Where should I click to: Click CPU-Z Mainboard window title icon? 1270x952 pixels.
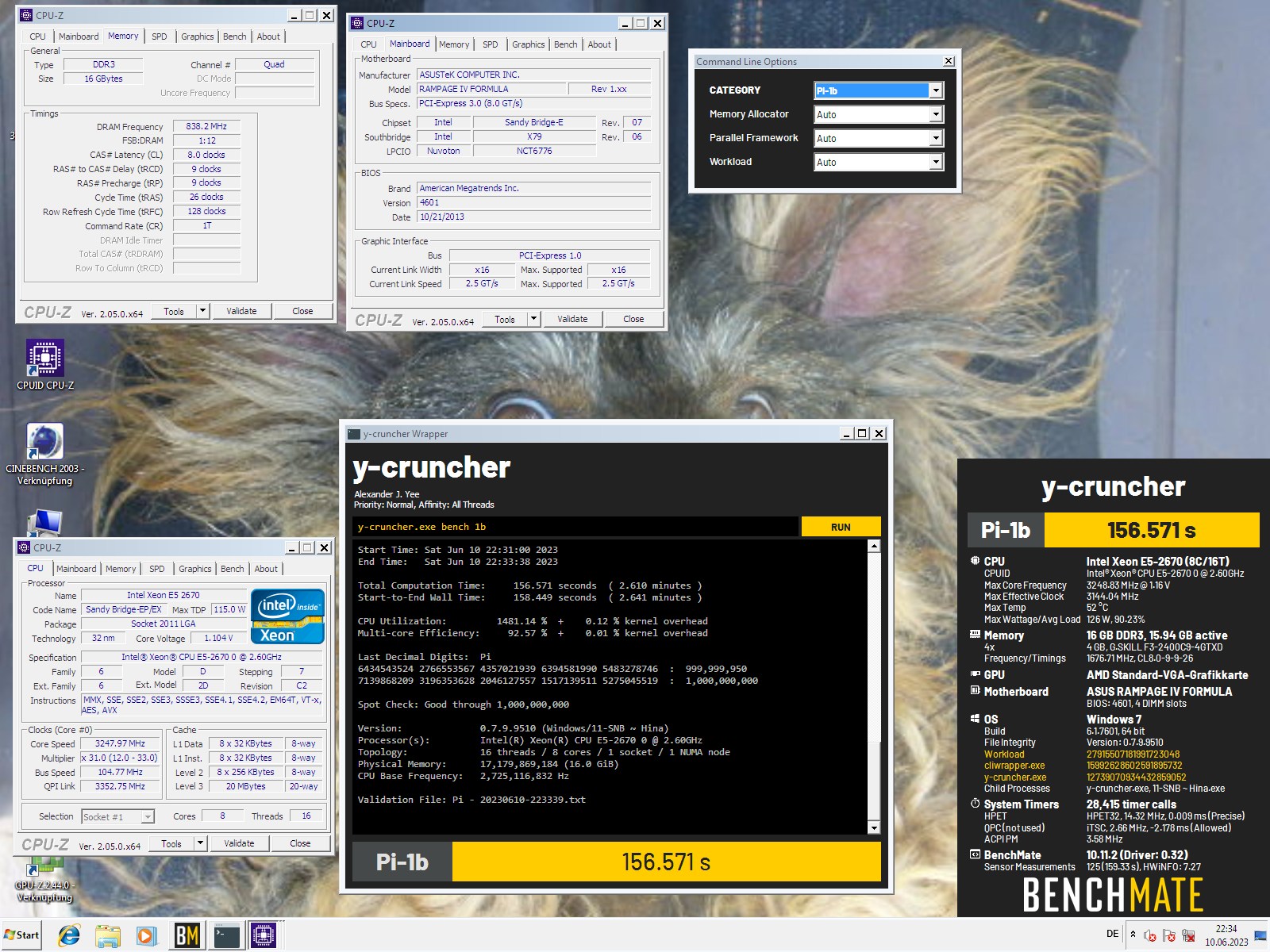357,23
